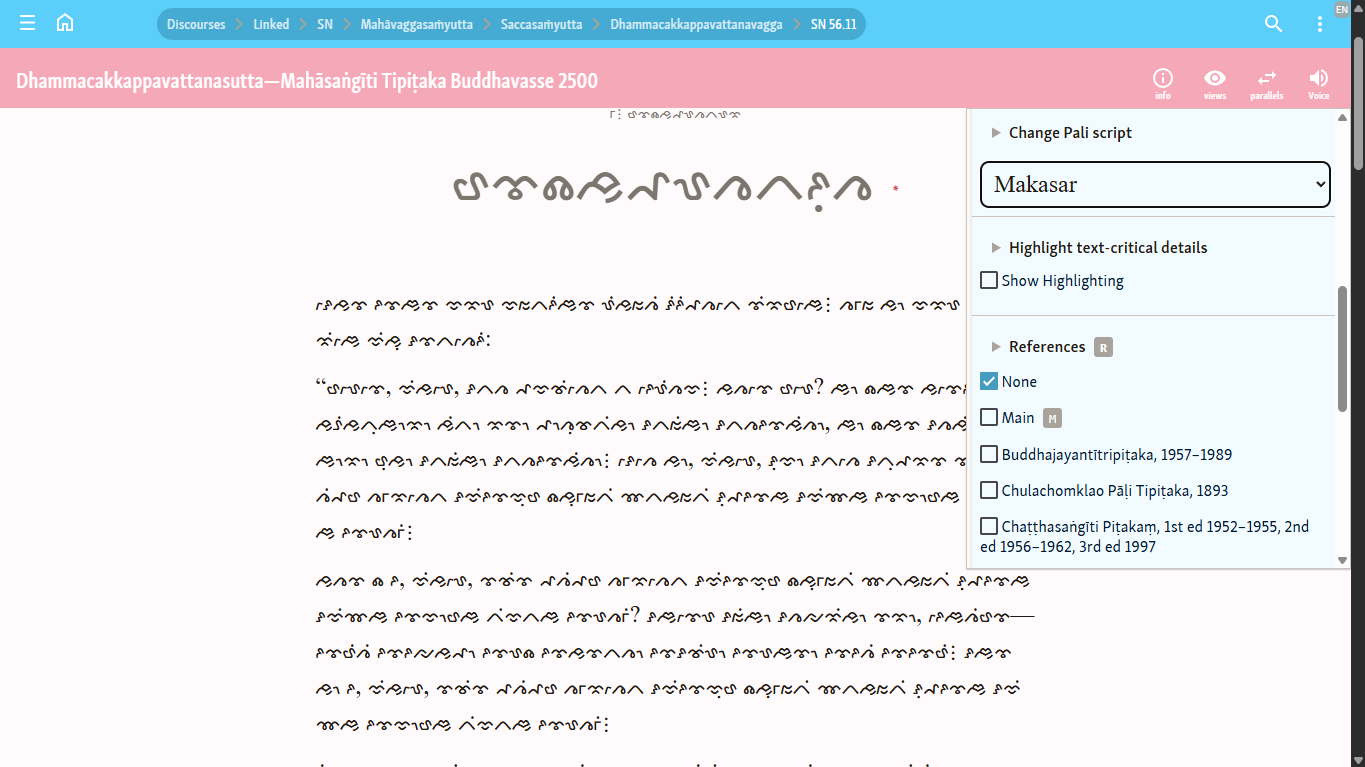1365x767 pixels.
Task: Navigate to SN breadcrumb
Action: pyautogui.click(x=325, y=24)
